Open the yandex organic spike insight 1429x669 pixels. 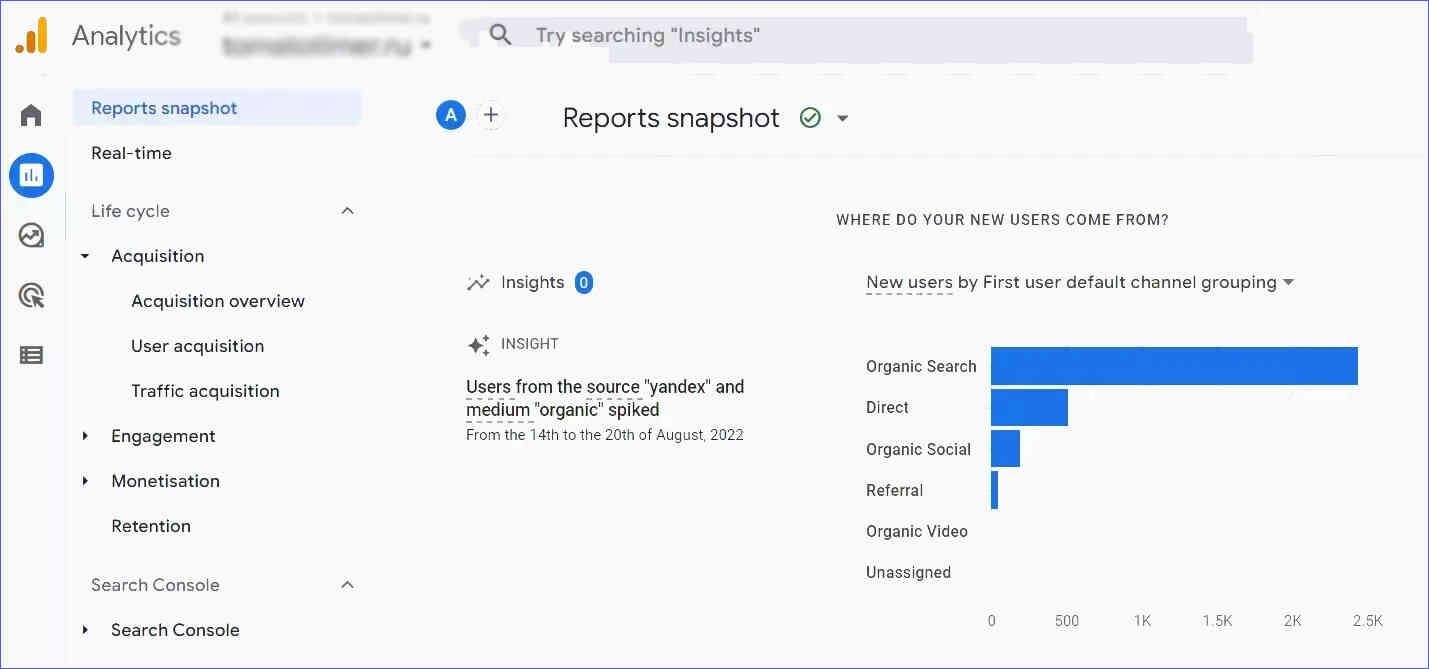pos(605,397)
